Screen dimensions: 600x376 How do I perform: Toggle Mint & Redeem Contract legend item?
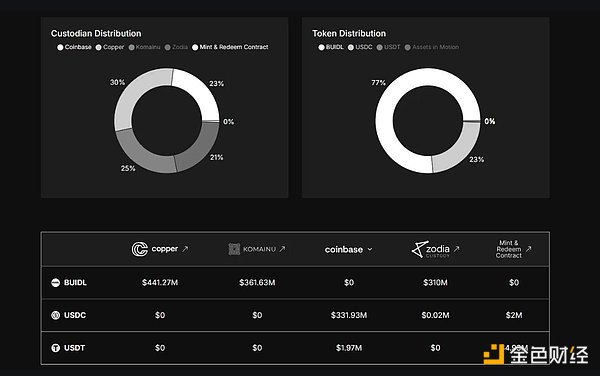coord(230,47)
